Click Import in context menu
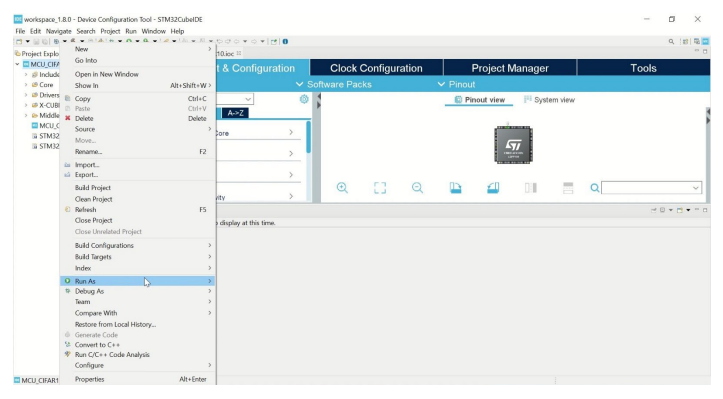The height and width of the screenshot is (399, 723). pos(138,165)
